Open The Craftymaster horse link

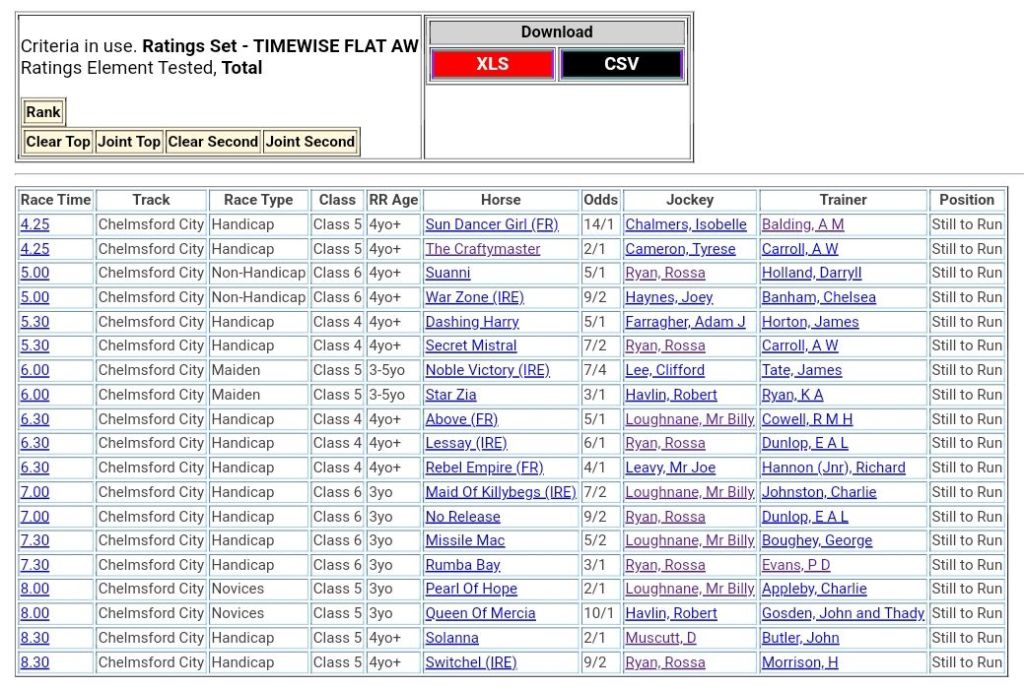(x=482, y=249)
